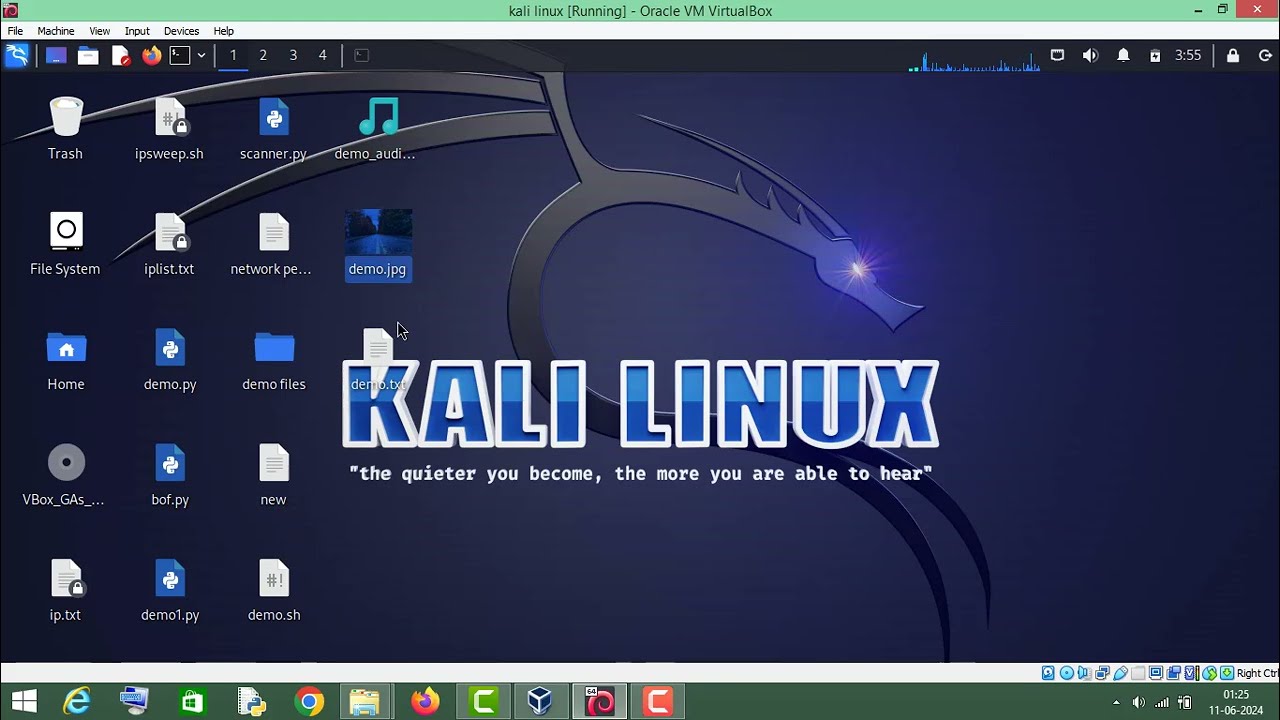Select the ip.txt locked file icon

(65, 590)
